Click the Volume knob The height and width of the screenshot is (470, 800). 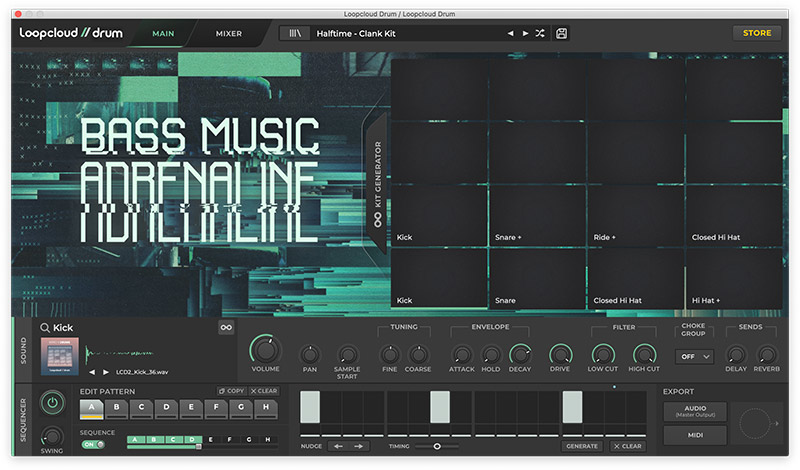[x=265, y=350]
